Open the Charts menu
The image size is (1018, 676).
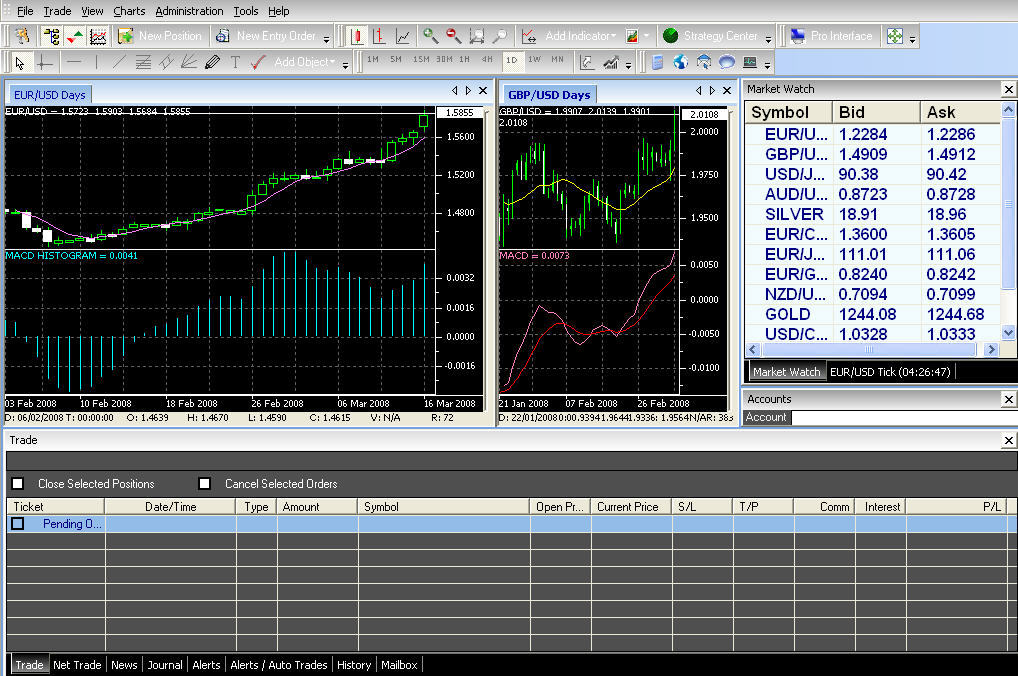[130, 10]
